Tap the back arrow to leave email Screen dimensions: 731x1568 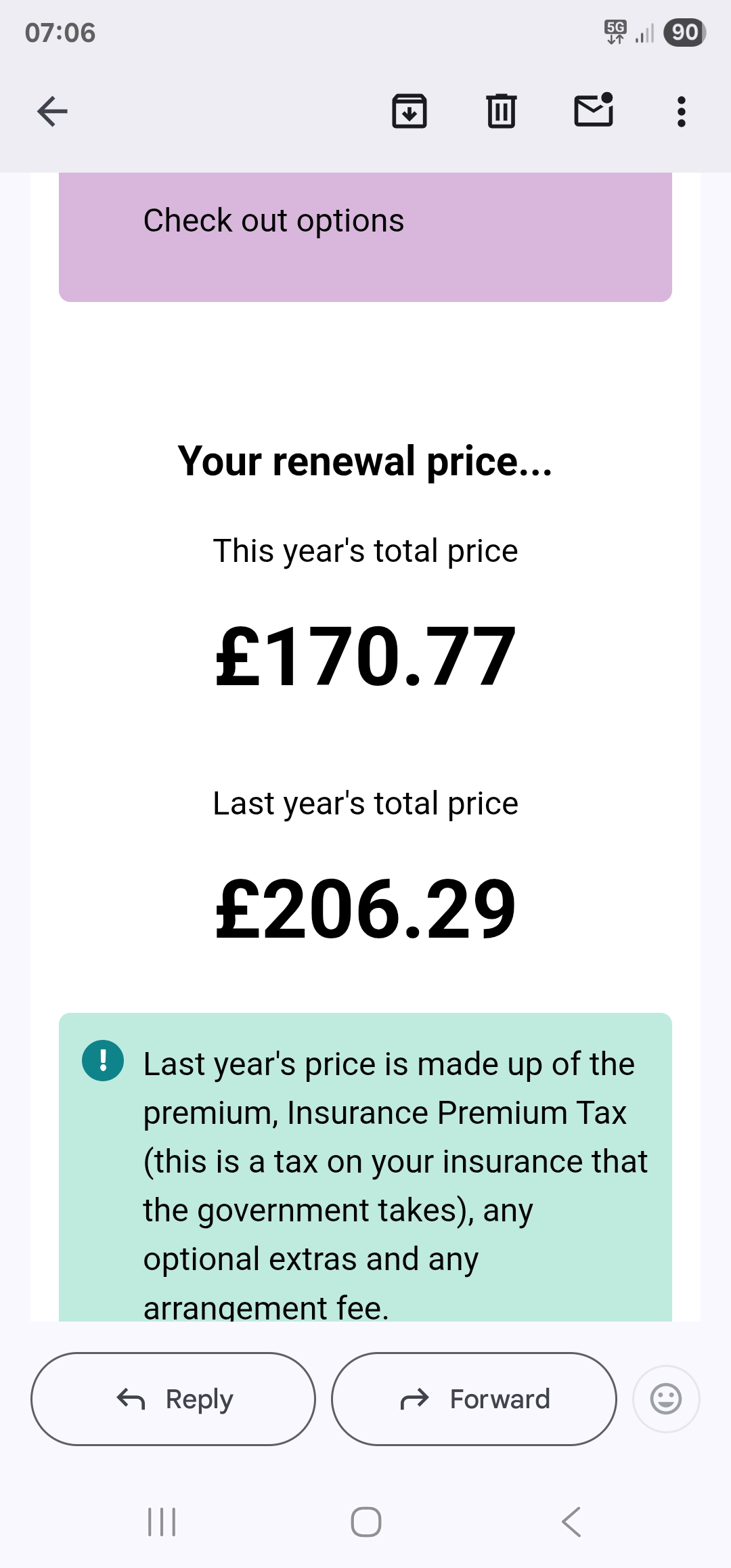coord(52,112)
